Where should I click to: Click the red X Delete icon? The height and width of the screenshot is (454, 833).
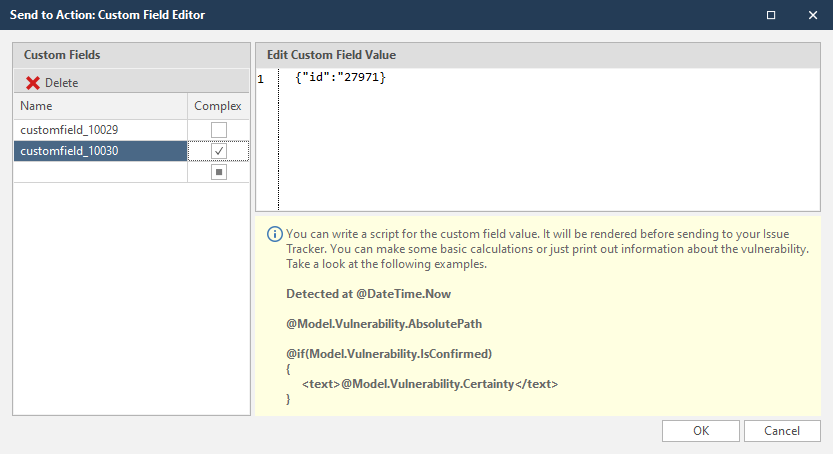pyautogui.click(x=33, y=83)
